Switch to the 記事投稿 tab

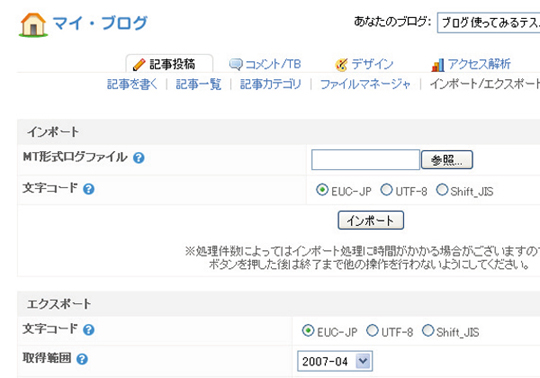point(169,64)
